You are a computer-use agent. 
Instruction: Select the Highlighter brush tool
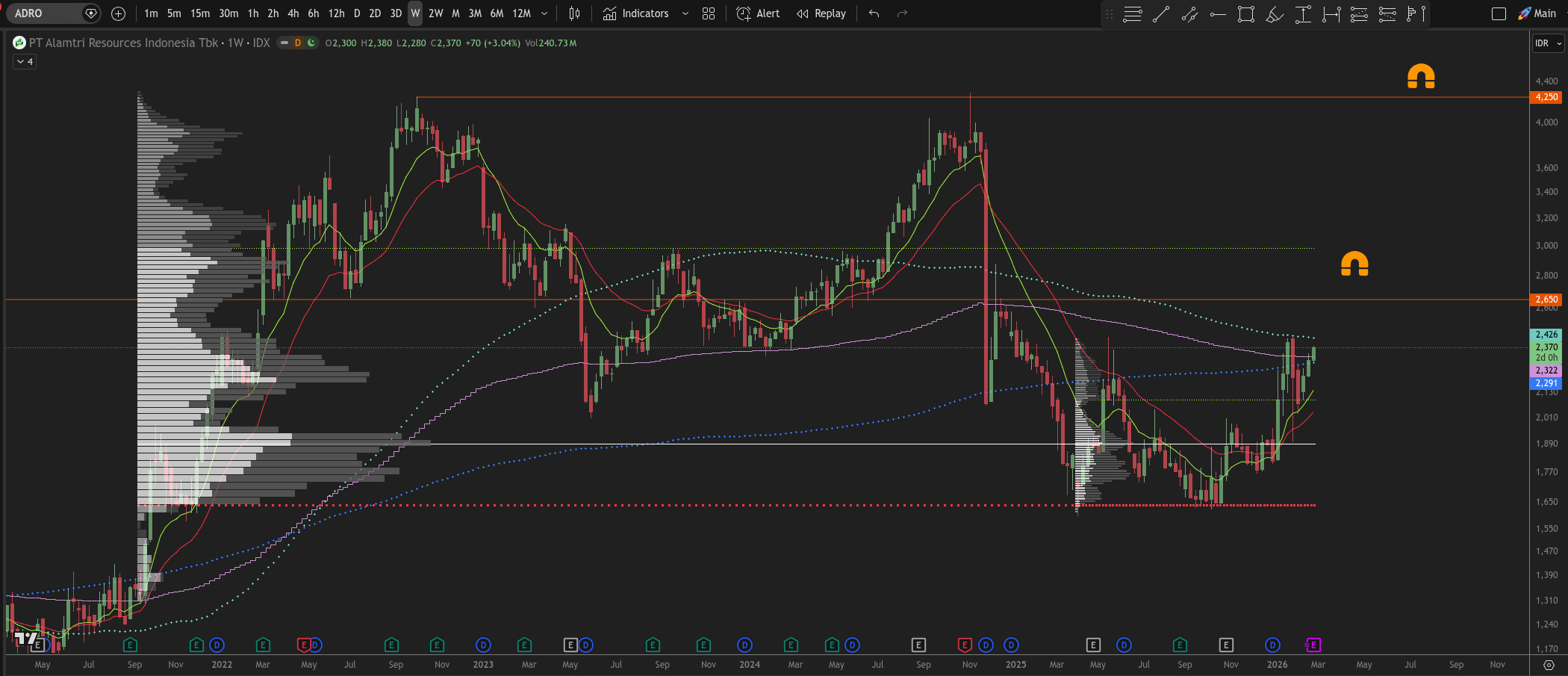[1275, 14]
